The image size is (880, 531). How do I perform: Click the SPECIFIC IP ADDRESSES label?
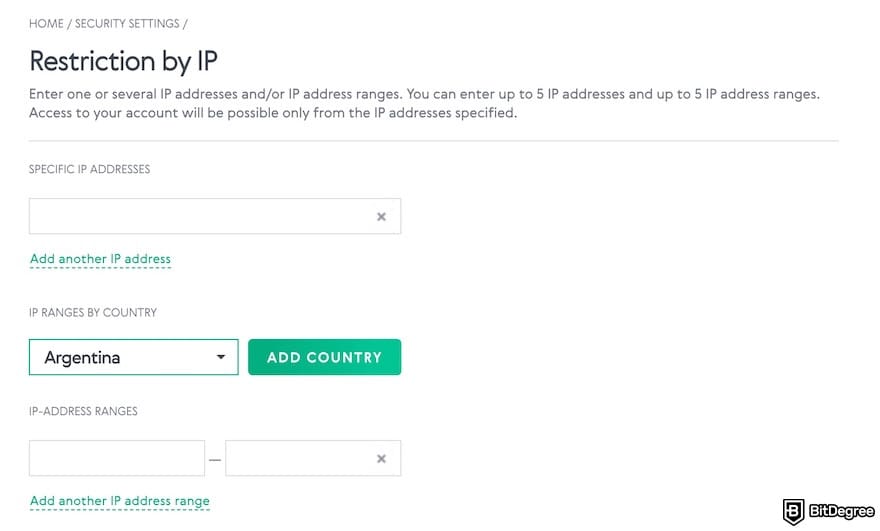click(89, 170)
